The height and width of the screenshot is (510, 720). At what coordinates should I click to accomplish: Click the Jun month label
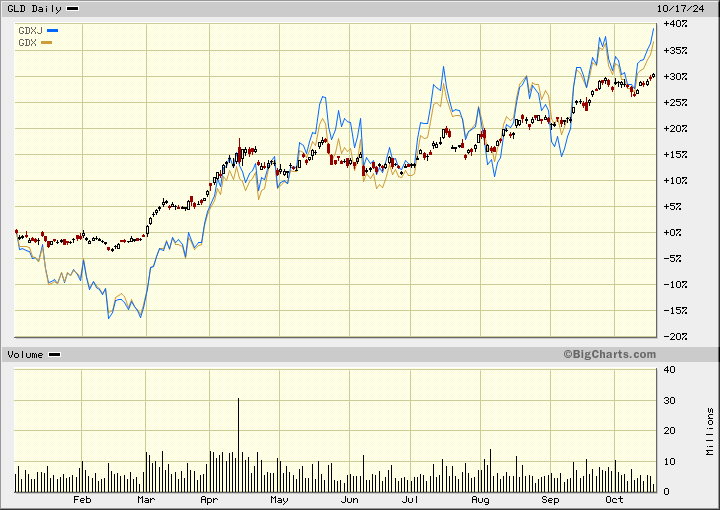tap(349, 500)
